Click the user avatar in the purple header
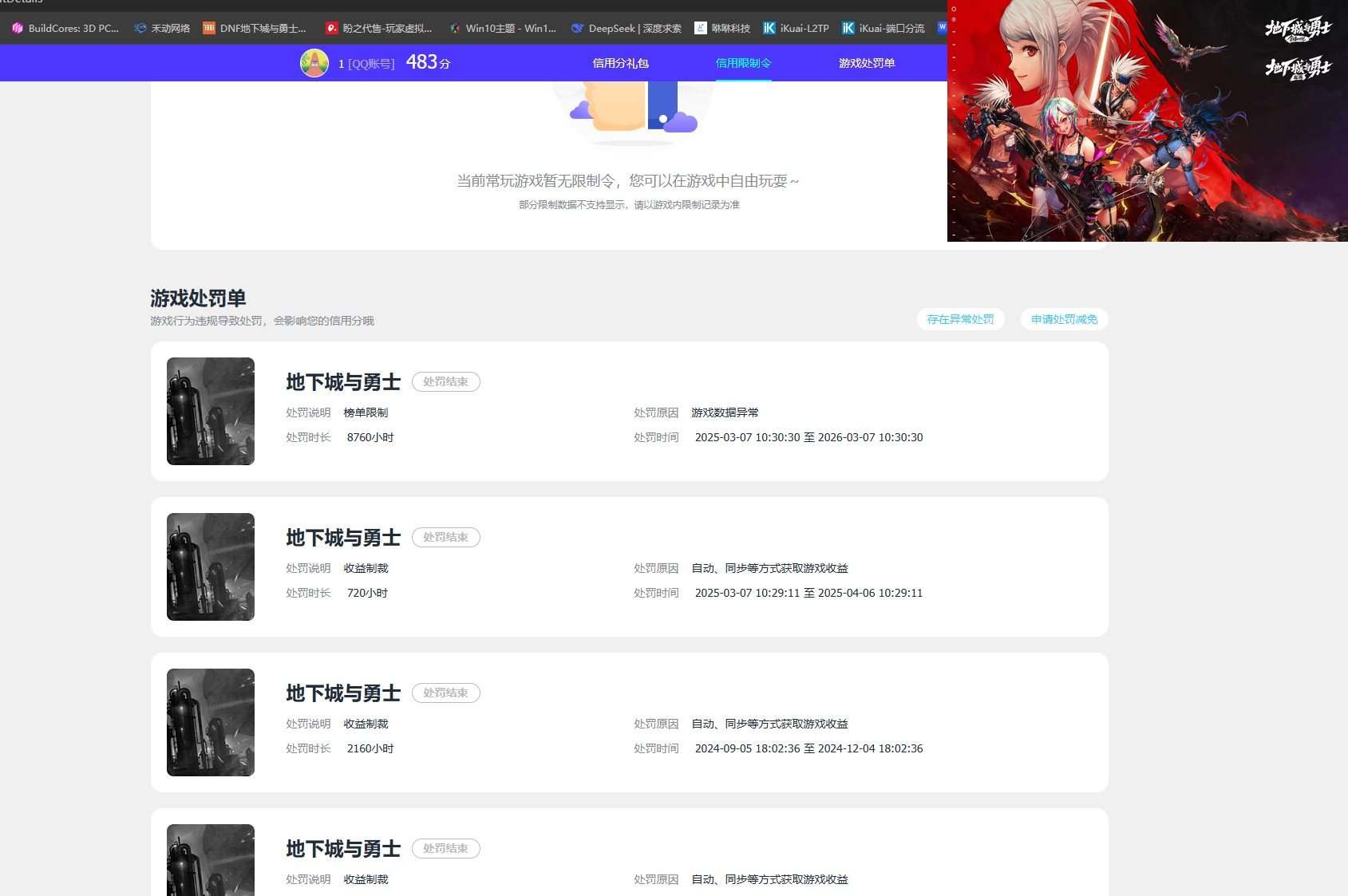1348x896 pixels. [314, 63]
